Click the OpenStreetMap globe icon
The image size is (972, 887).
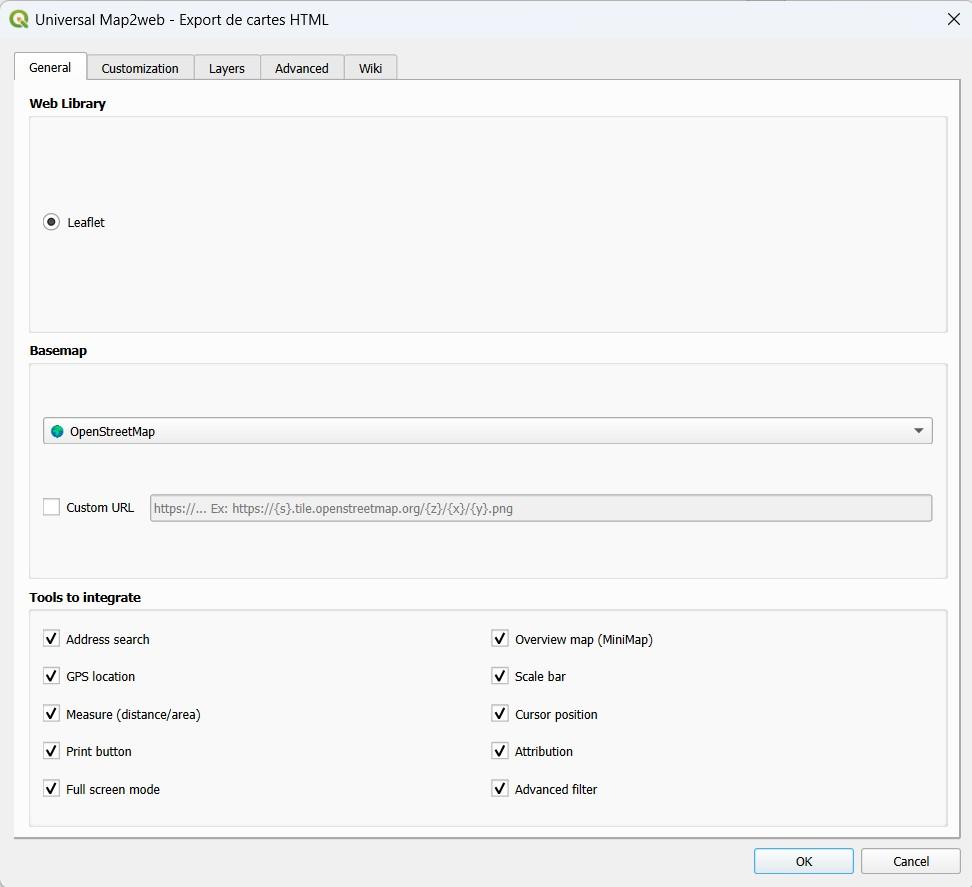57,431
